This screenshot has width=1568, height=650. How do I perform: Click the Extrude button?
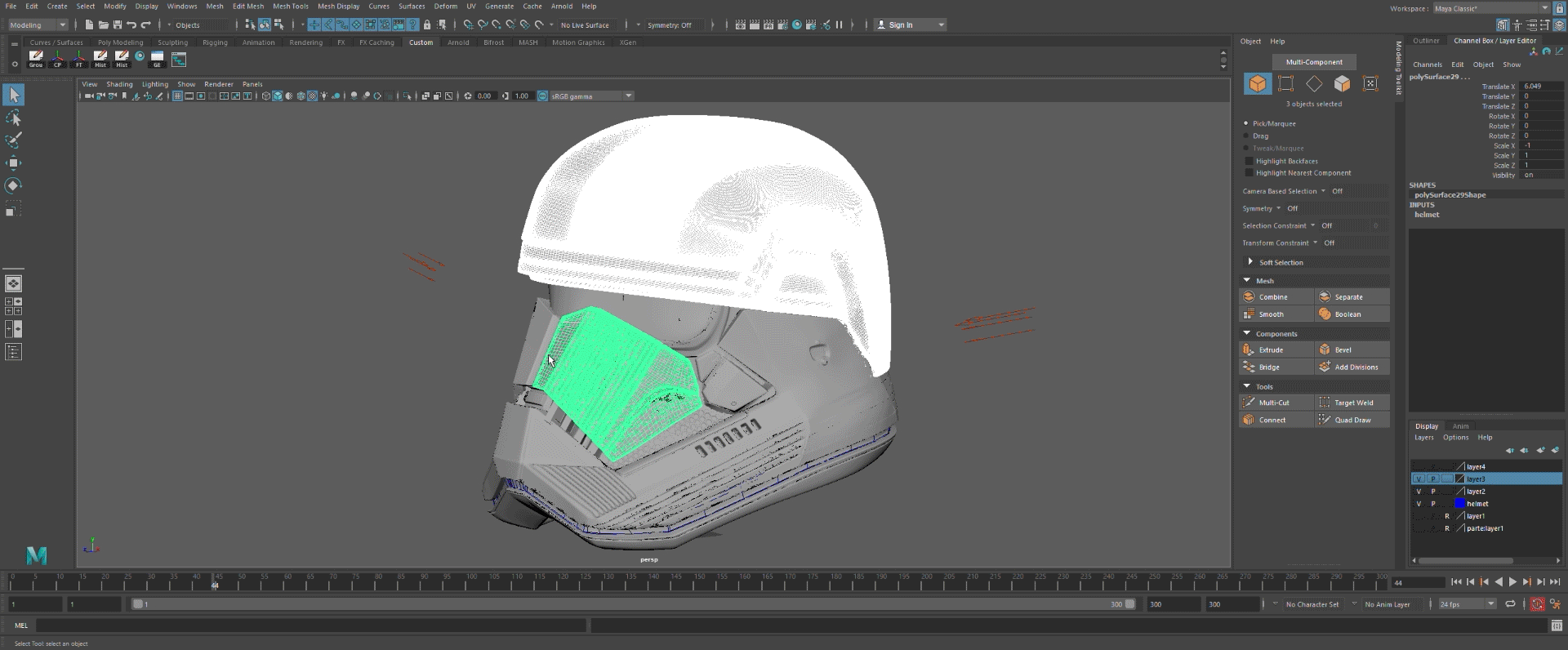click(x=1271, y=350)
